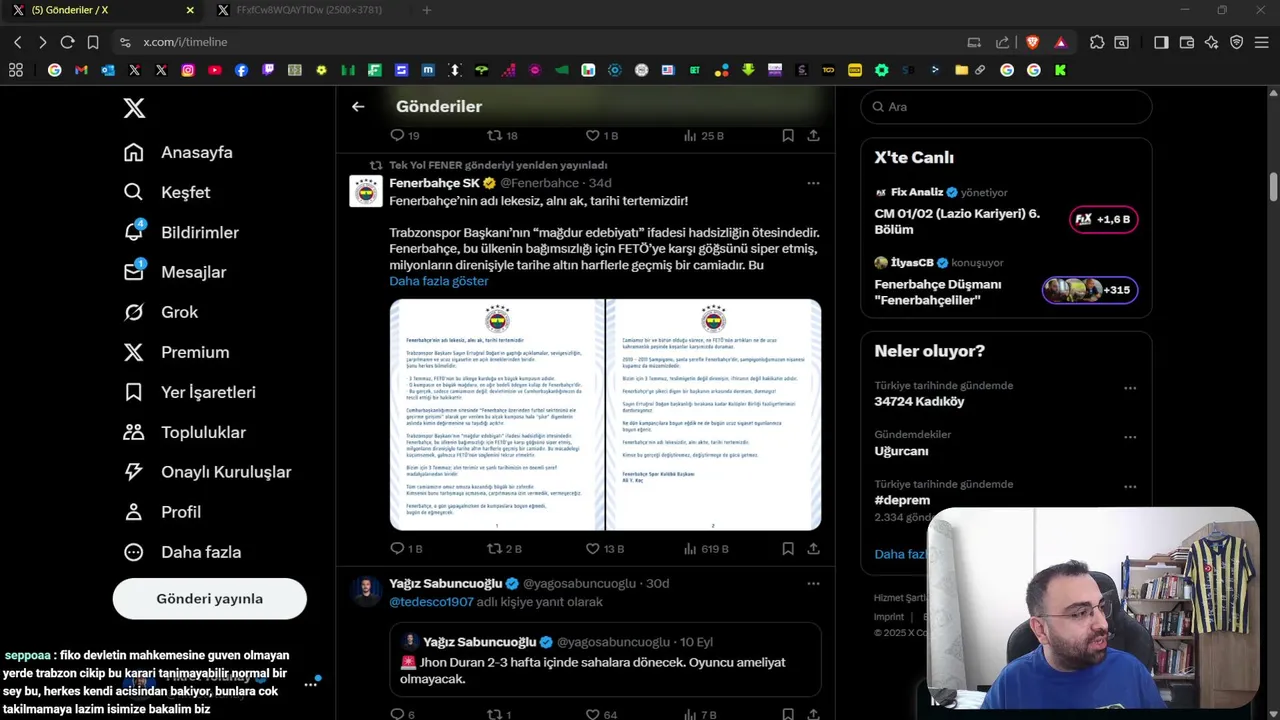
Task: Like the Fenerbahçe SK post
Action: [x=604, y=549]
